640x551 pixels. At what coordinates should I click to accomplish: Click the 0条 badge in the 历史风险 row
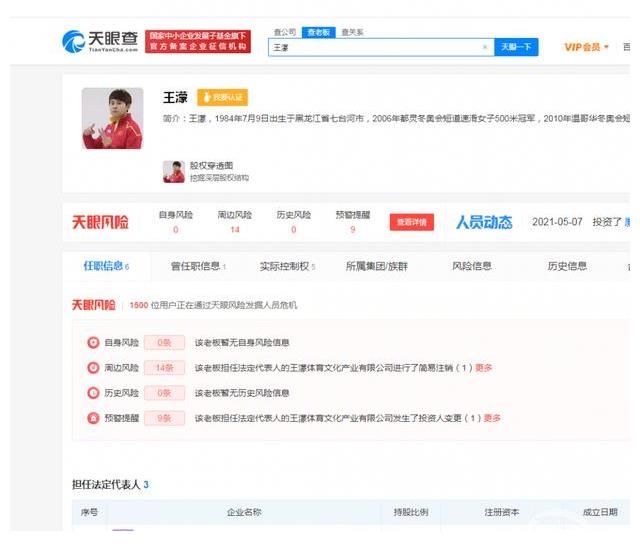click(164, 393)
